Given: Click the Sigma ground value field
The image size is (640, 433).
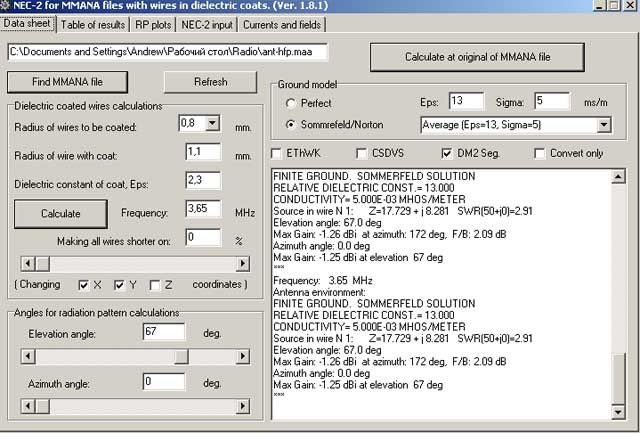Looking at the screenshot, I should [x=552, y=101].
